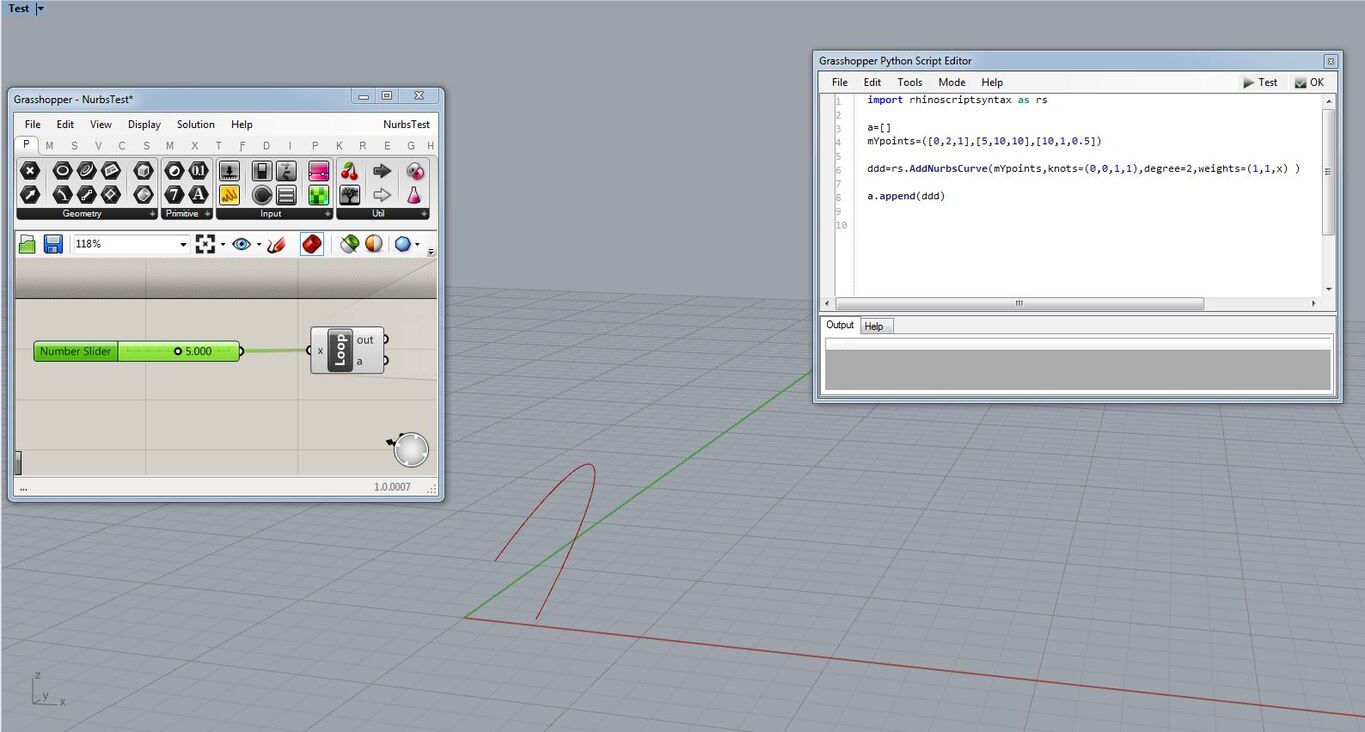The image size is (1365, 732).
Task: Click the white outlined arrow icon in Util
Action: [382, 194]
